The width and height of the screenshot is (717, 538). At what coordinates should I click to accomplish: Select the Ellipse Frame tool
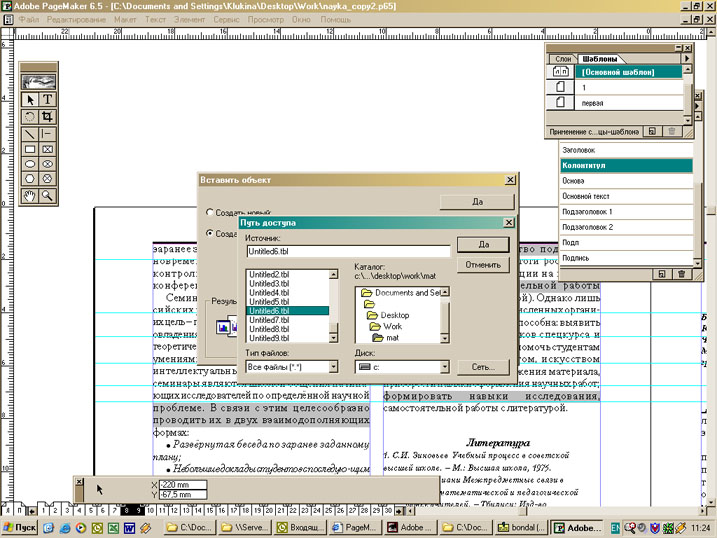coord(48,164)
